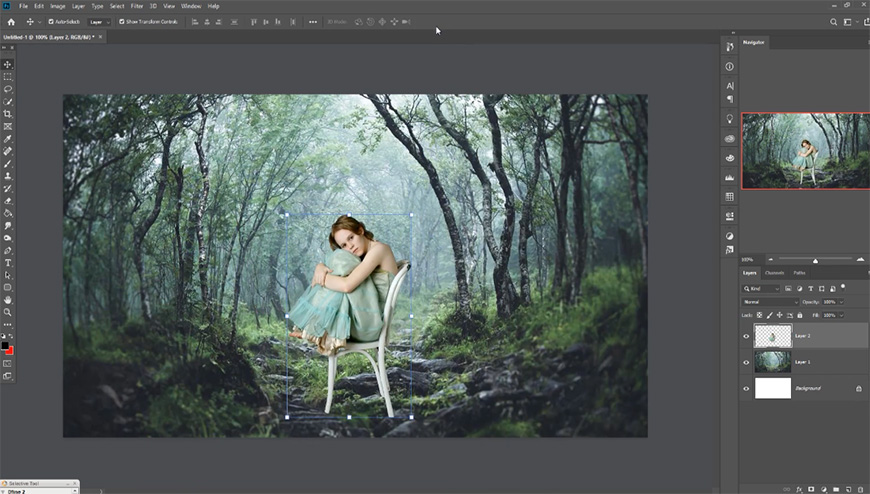
Task: Select the Healing Brush tool
Action: tap(8, 151)
